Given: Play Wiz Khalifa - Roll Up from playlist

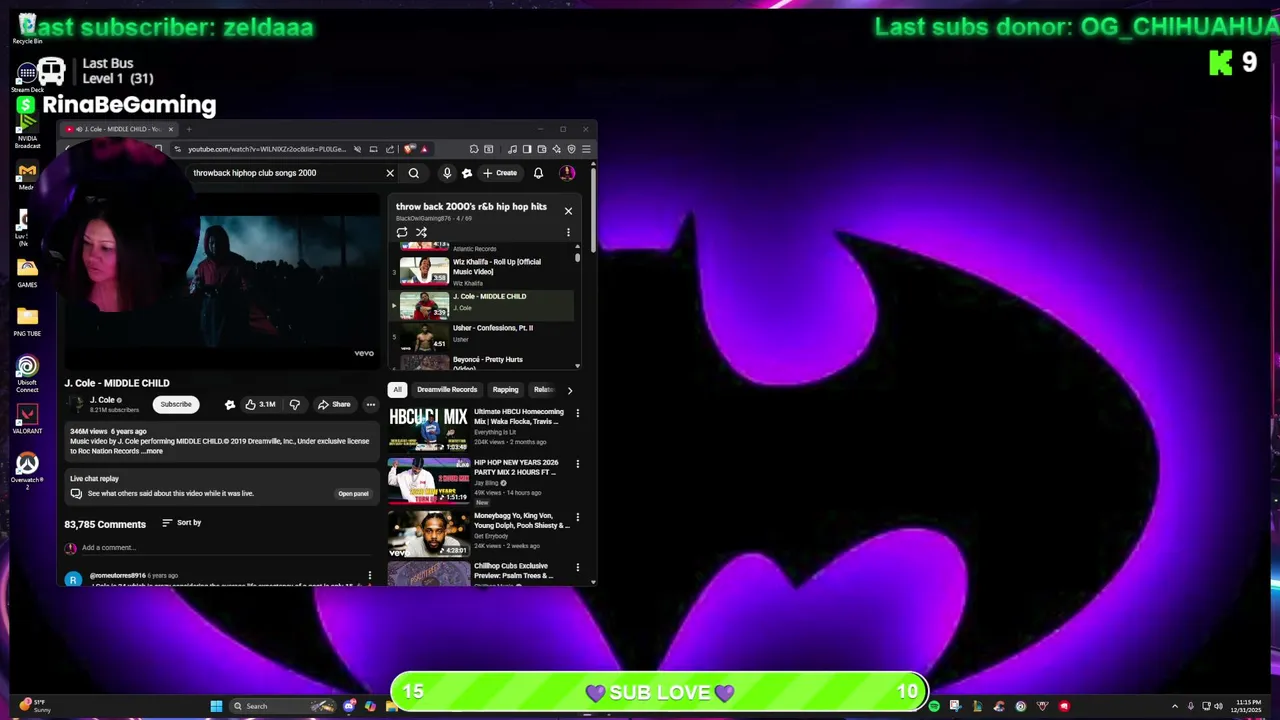Looking at the screenshot, I should click(483, 271).
